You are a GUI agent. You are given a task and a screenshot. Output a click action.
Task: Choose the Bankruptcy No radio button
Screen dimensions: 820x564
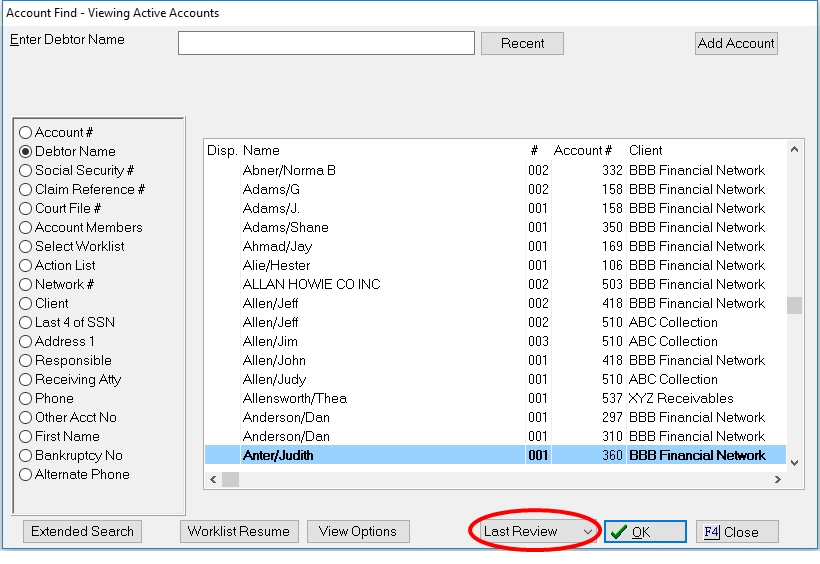(26, 455)
